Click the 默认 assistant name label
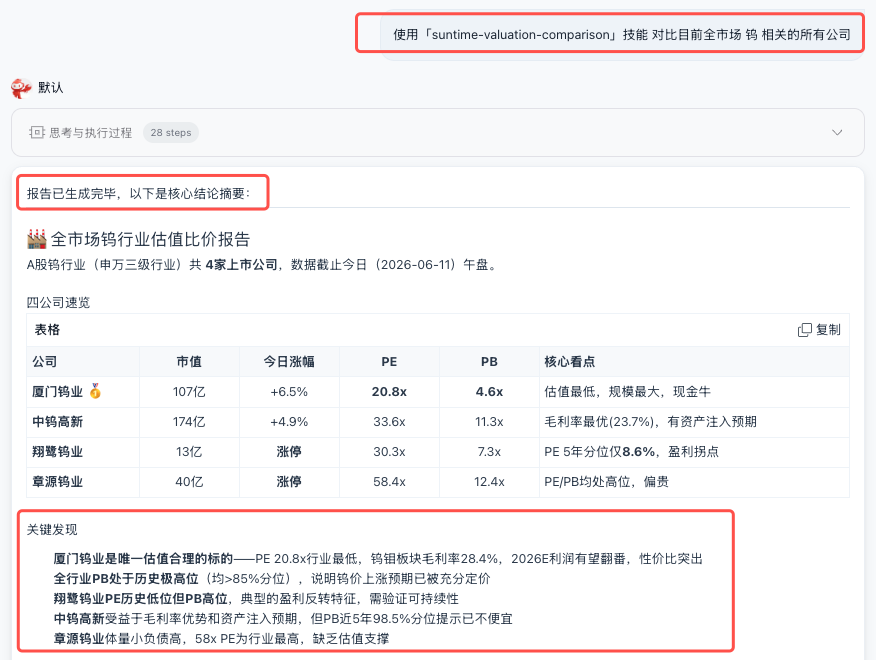Image resolution: width=876 pixels, height=660 pixels. pos(50,88)
